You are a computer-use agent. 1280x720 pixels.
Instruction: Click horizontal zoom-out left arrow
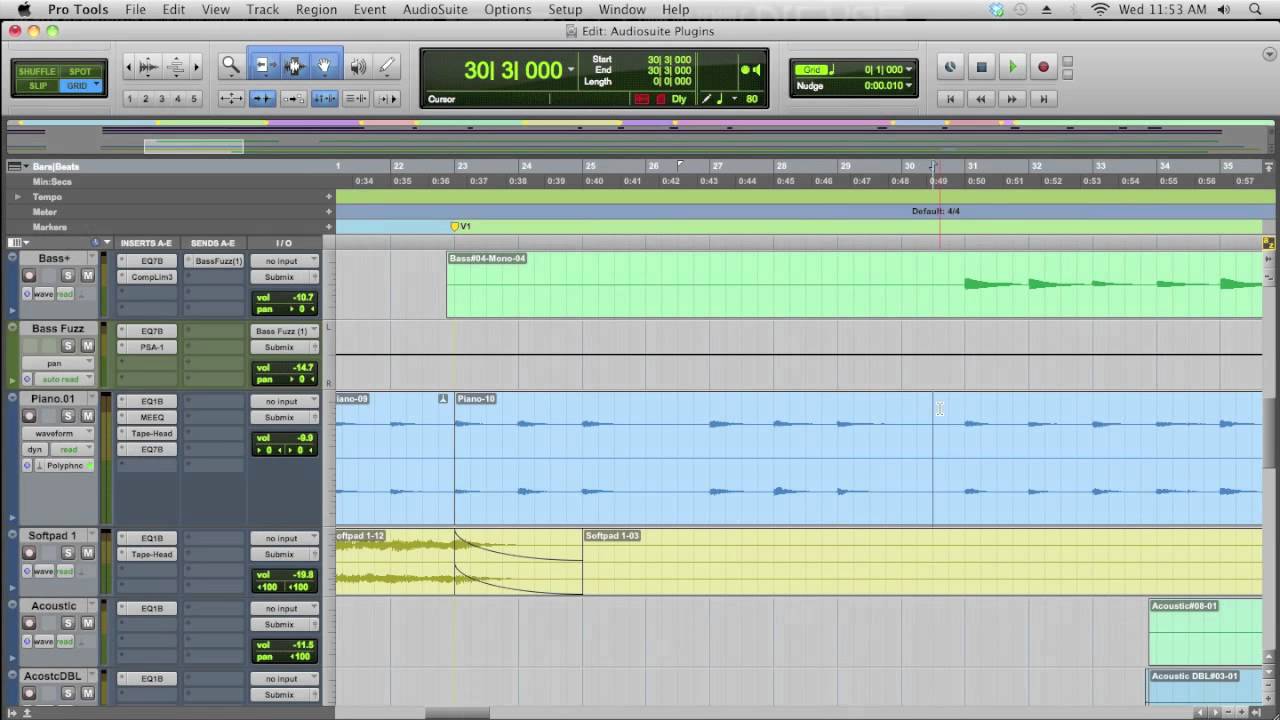pos(128,66)
